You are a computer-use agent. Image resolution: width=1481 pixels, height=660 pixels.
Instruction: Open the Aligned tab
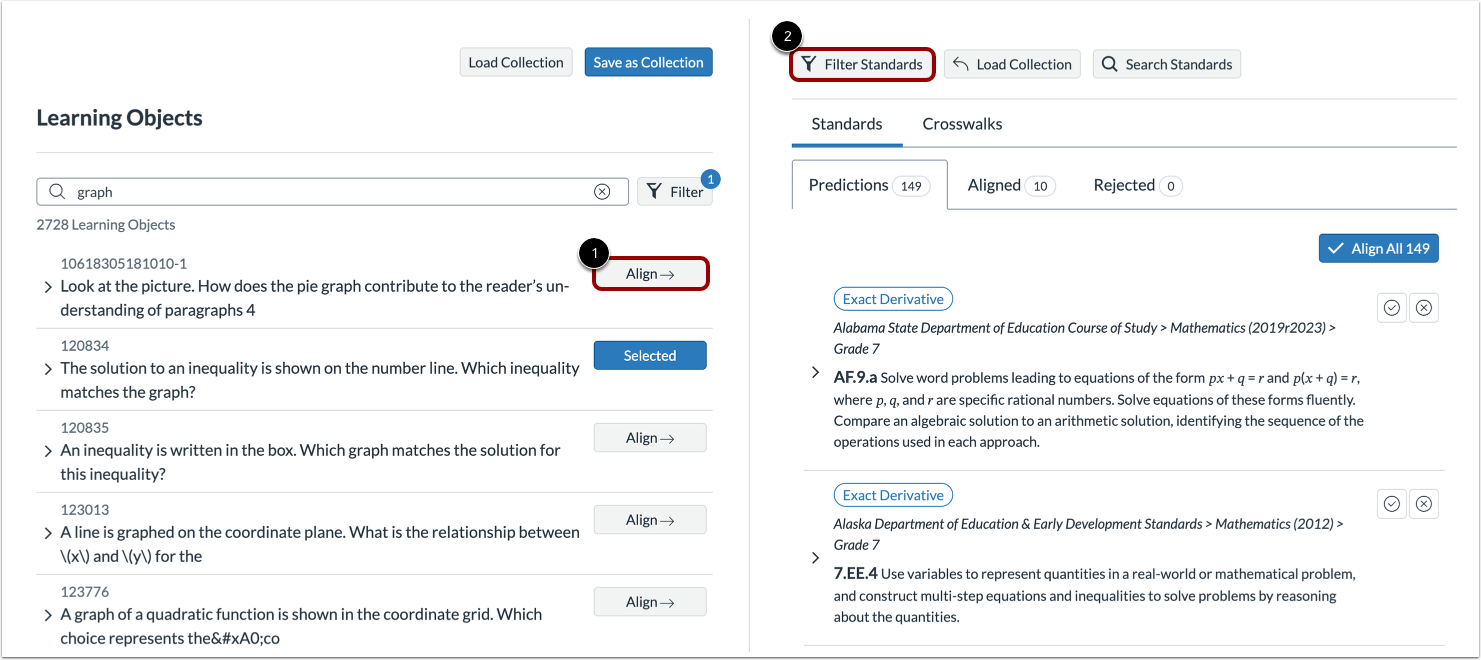pos(1011,185)
